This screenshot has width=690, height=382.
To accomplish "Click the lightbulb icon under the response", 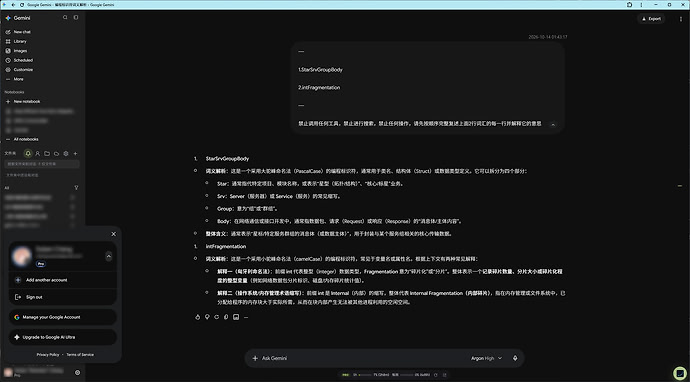I will click(207, 317).
